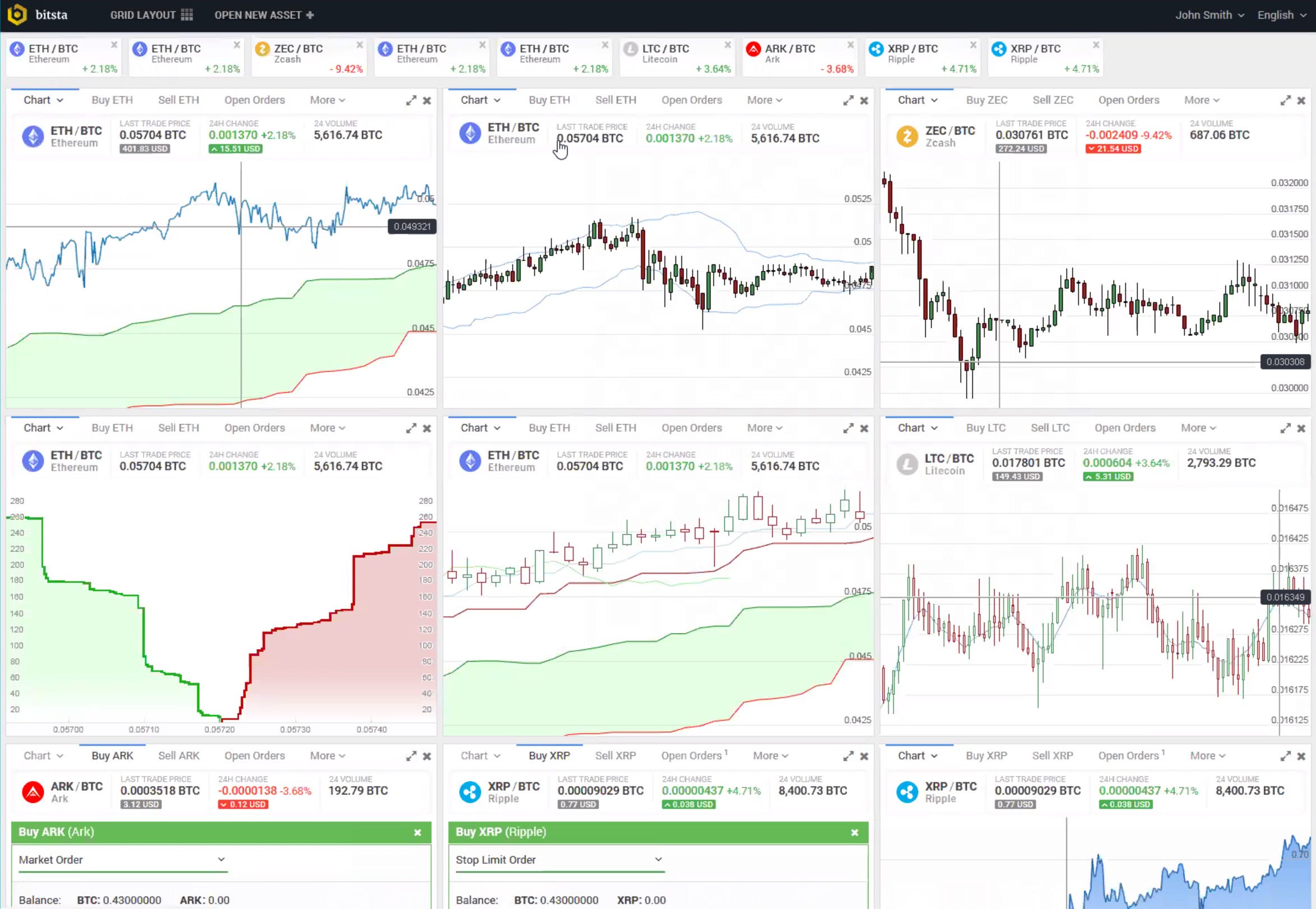The width and height of the screenshot is (1316, 909).
Task: Click the bitsta logo
Action: (38, 15)
